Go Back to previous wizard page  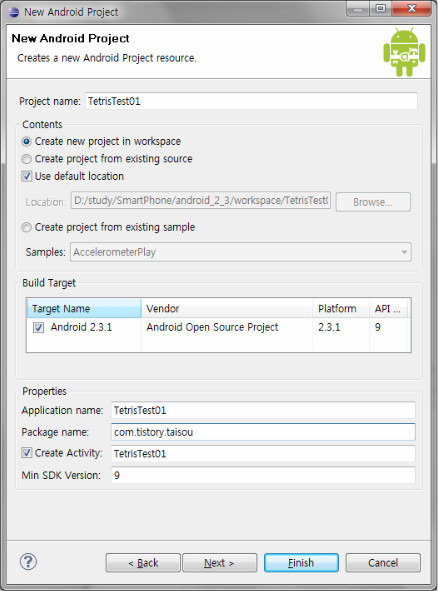click(x=143, y=563)
